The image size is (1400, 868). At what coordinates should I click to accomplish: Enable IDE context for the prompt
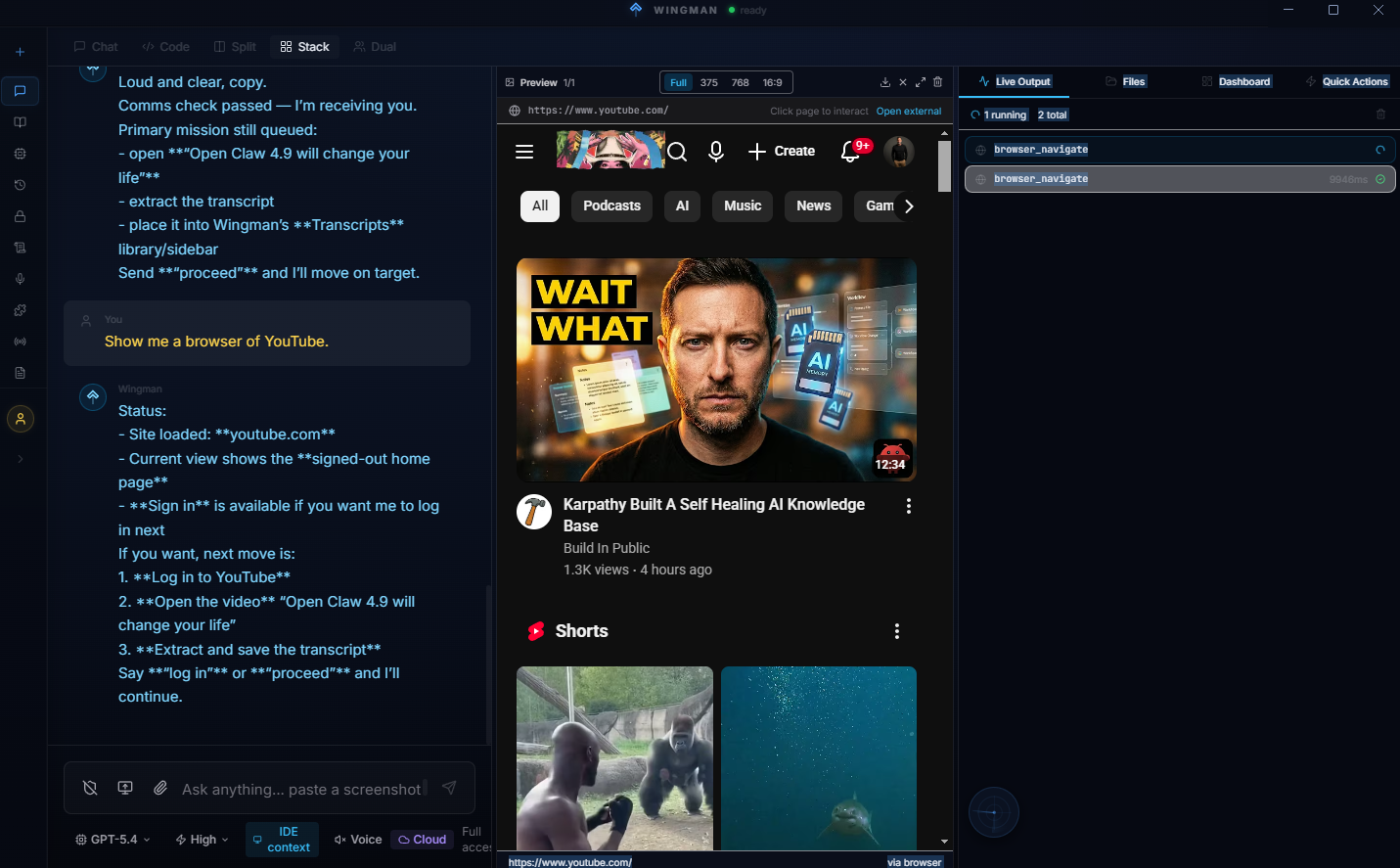pyautogui.click(x=282, y=839)
